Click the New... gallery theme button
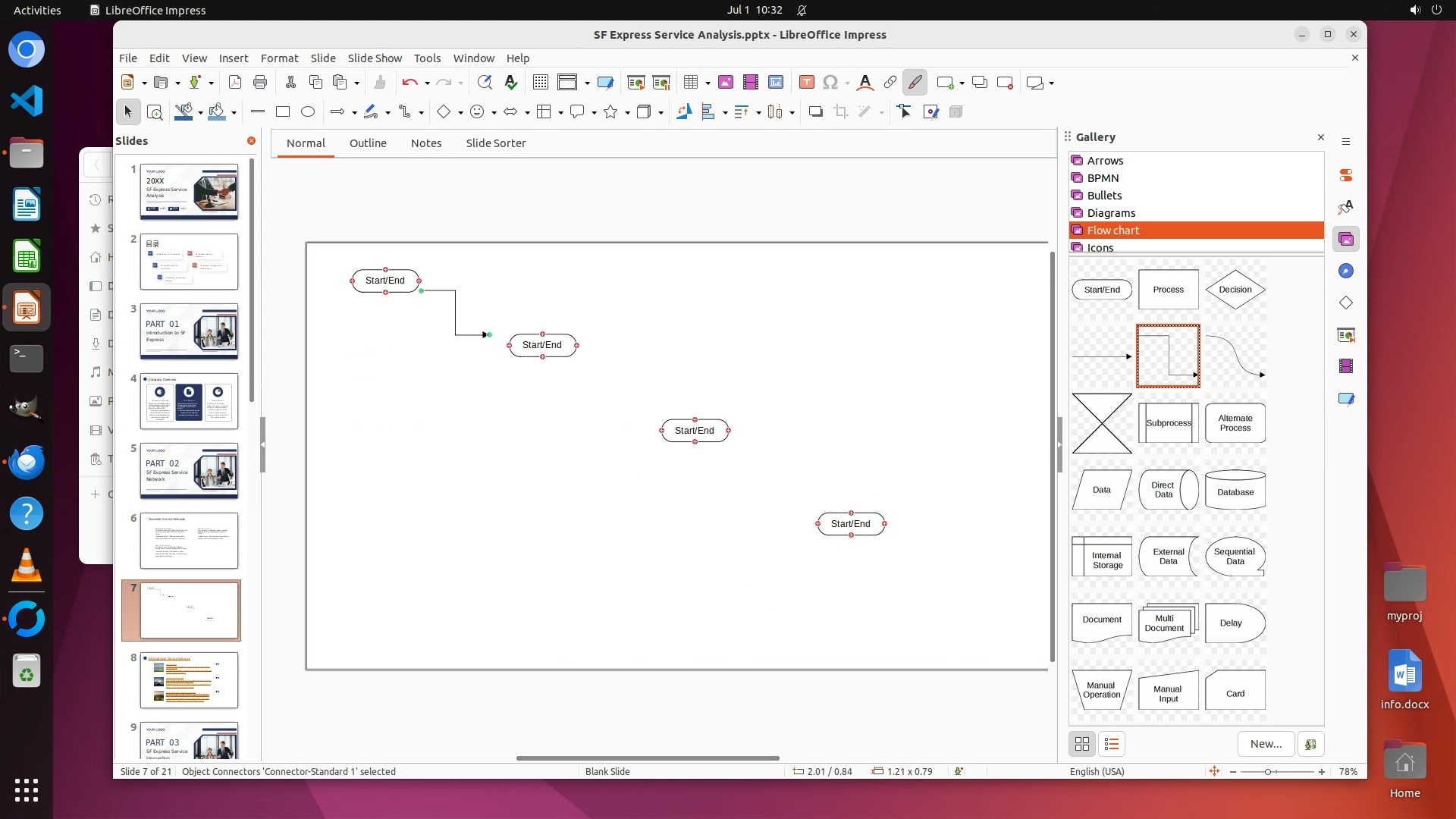 (1266, 745)
